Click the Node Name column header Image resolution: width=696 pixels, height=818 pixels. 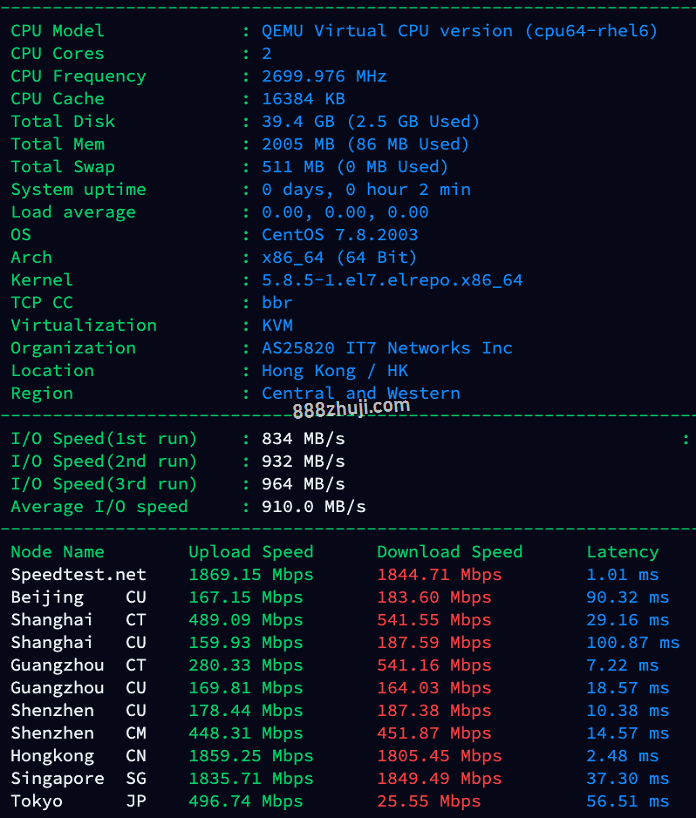point(57,552)
